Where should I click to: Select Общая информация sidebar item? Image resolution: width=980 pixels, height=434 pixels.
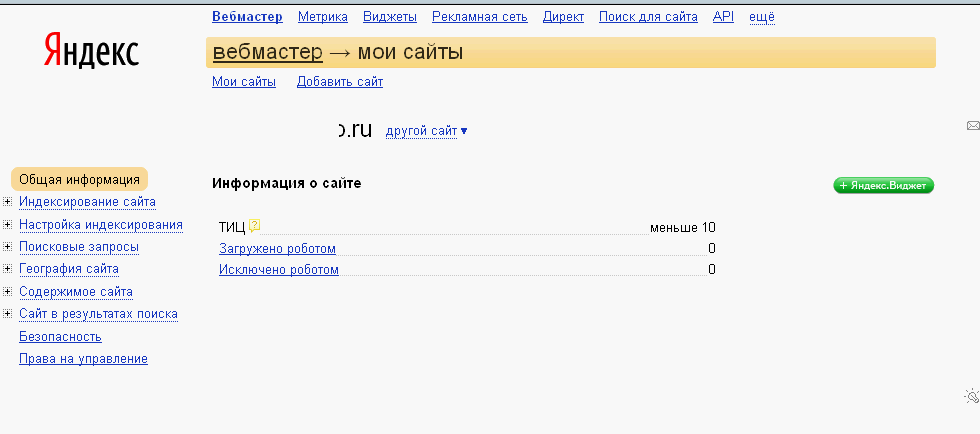pos(79,179)
